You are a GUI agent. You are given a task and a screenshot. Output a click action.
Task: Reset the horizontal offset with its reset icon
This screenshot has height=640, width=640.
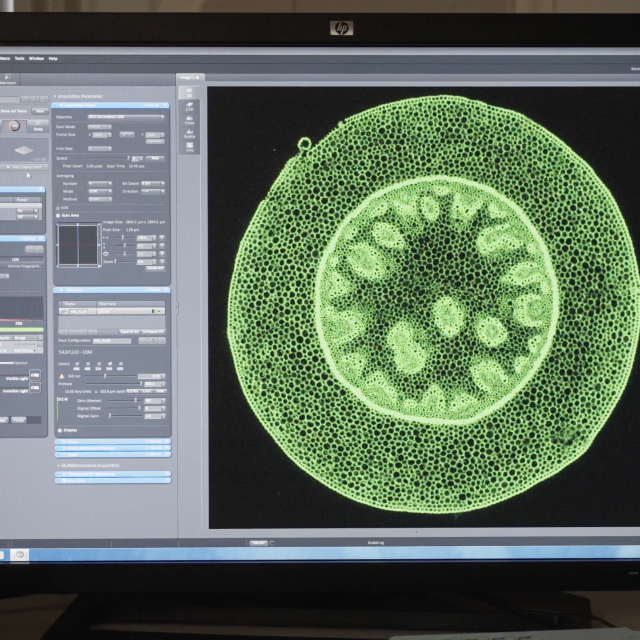coord(162,238)
